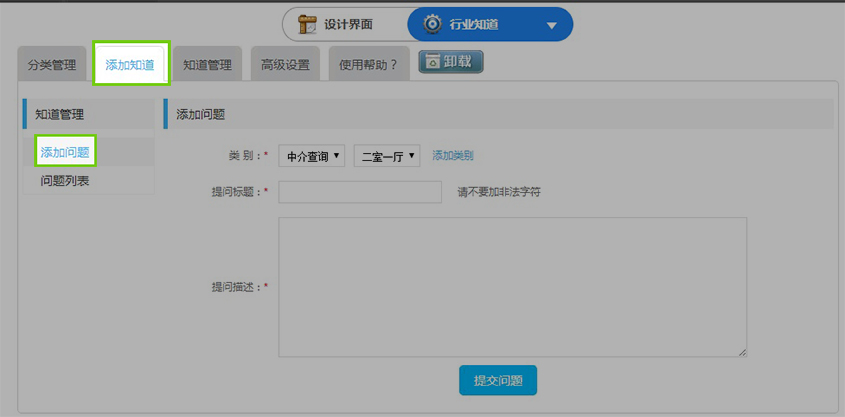The width and height of the screenshot is (845, 417).
Task: Go to the 高级设置 tab
Action: pyautogui.click(x=285, y=65)
